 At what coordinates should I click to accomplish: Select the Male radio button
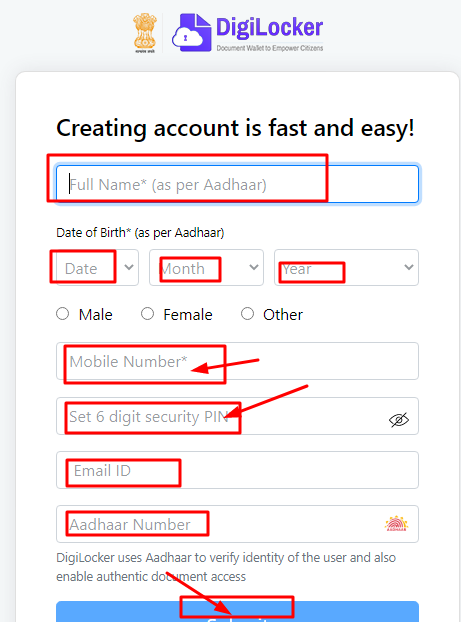point(62,314)
